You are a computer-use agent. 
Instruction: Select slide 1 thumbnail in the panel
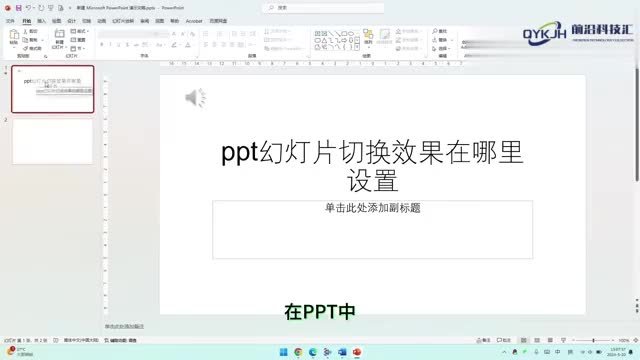[x=53, y=89]
